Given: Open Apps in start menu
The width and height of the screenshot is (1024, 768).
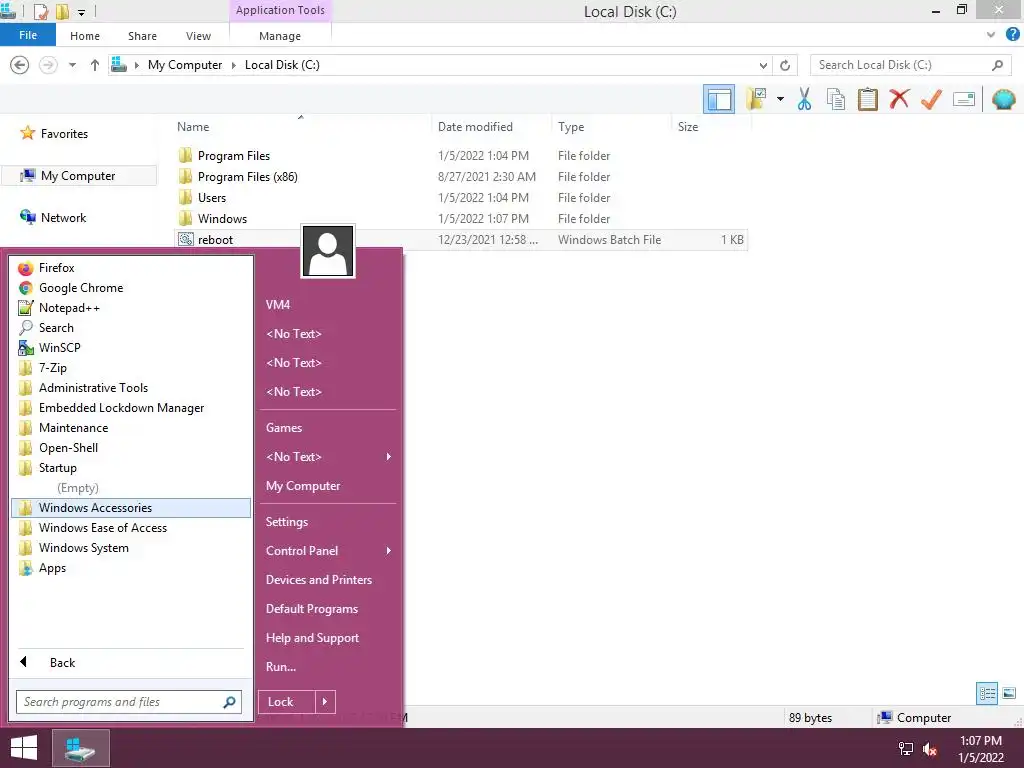Looking at the screenshot, I should pos(131,568).
